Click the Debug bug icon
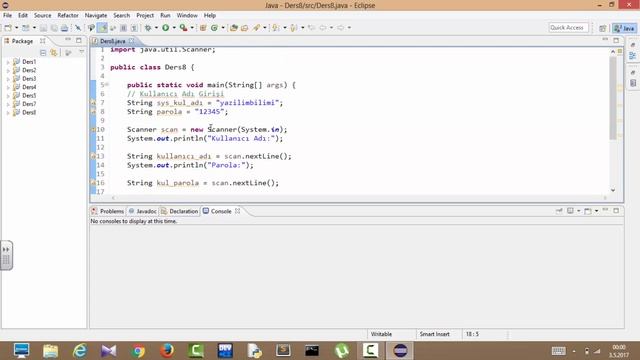Screen dimensions: 640x360 pos(148,28)
